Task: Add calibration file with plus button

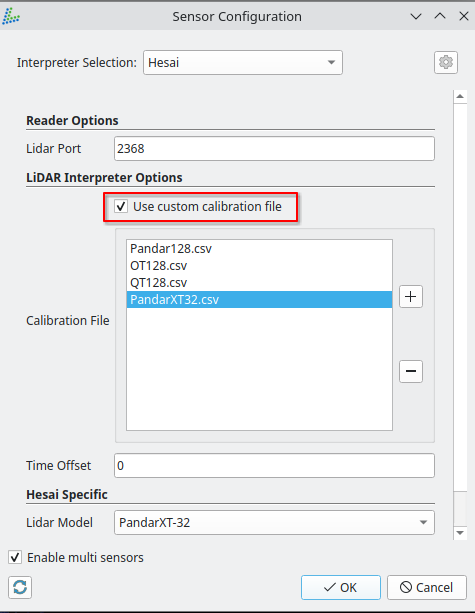Action: click(410, 297)
